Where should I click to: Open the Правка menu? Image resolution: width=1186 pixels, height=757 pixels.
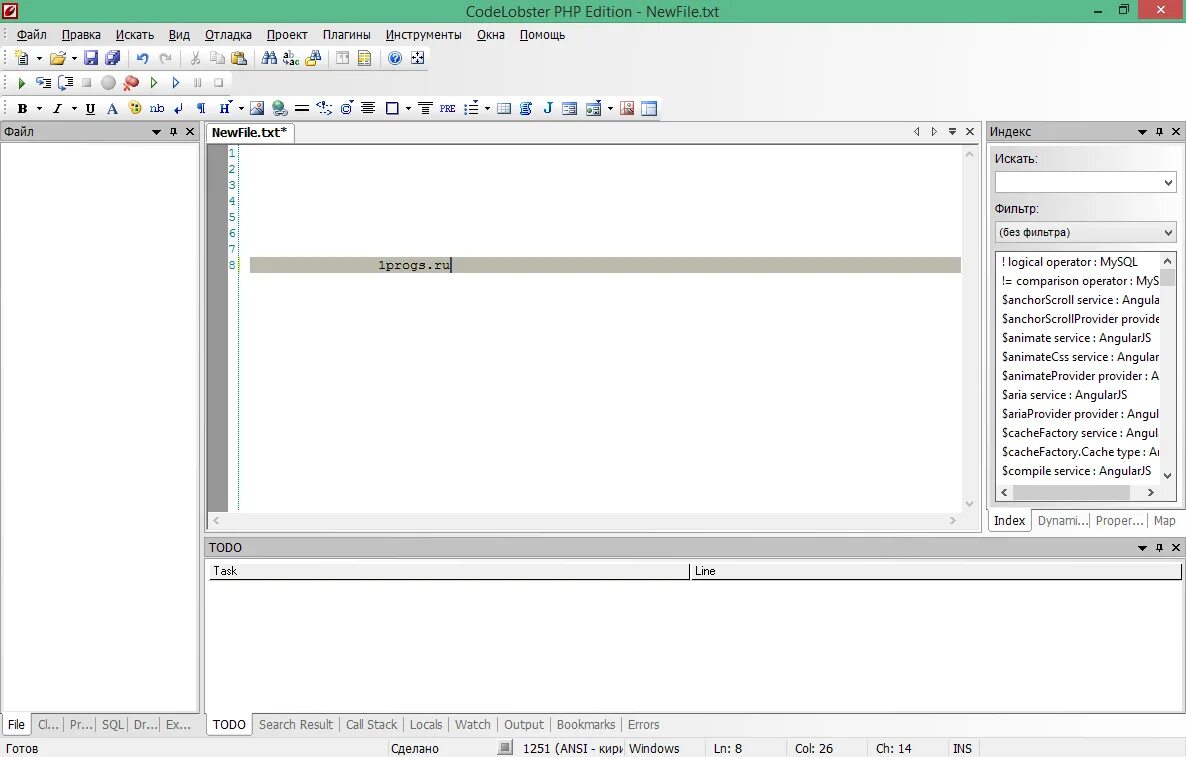[x=81, y=35]
